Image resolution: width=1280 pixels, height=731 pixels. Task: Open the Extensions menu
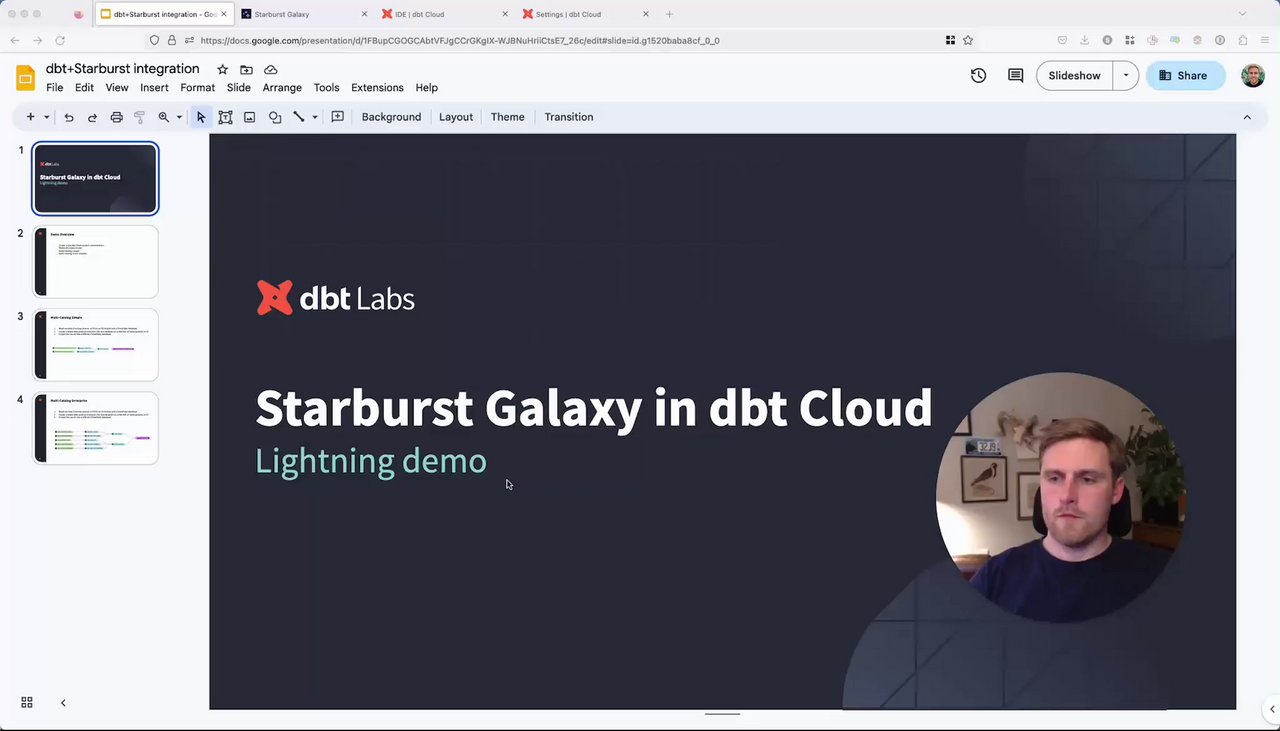click(x=377, y=88)
